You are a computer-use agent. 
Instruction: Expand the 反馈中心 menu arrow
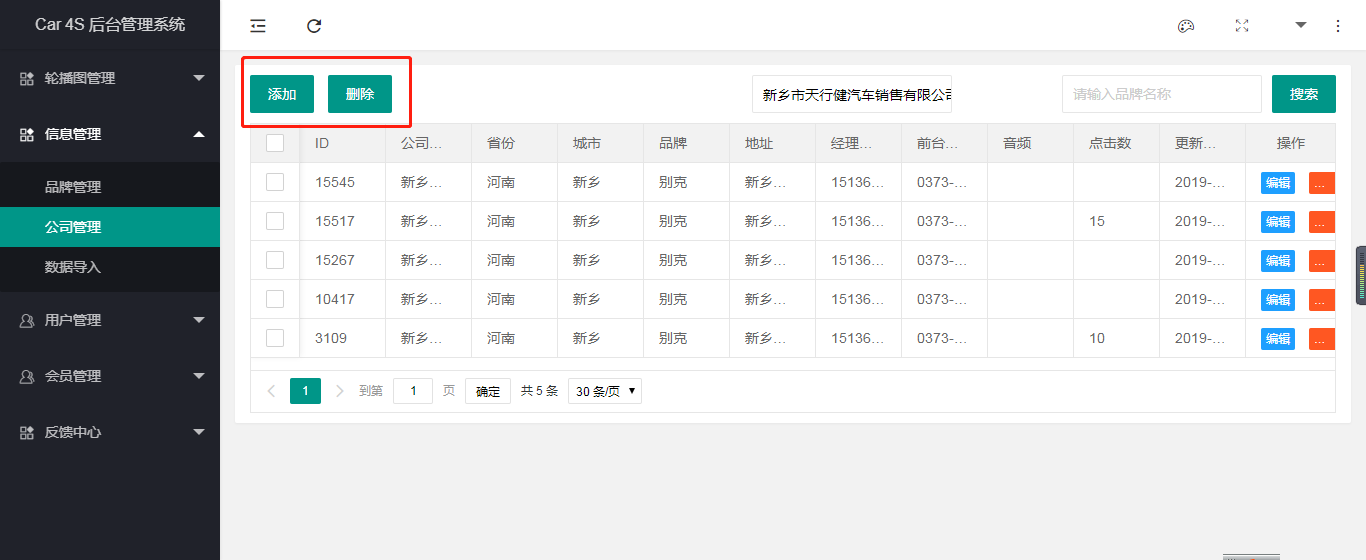[x=199, y=432]
